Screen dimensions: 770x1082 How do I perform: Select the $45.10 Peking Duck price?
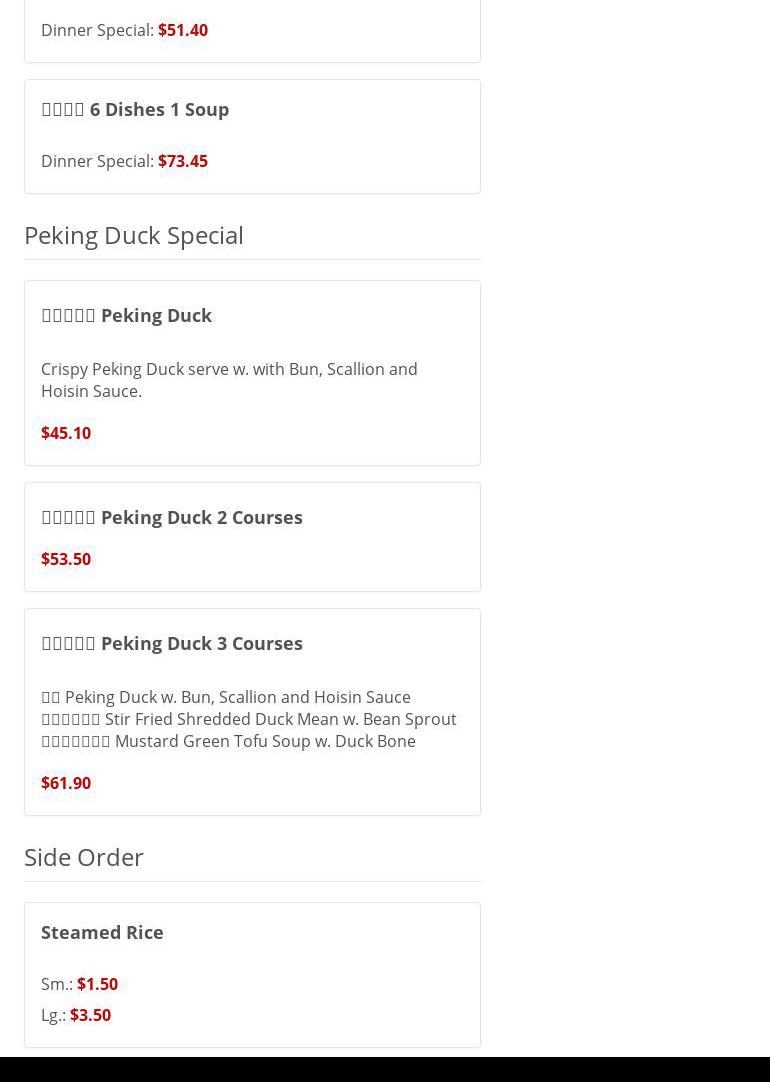coord(66,433)
